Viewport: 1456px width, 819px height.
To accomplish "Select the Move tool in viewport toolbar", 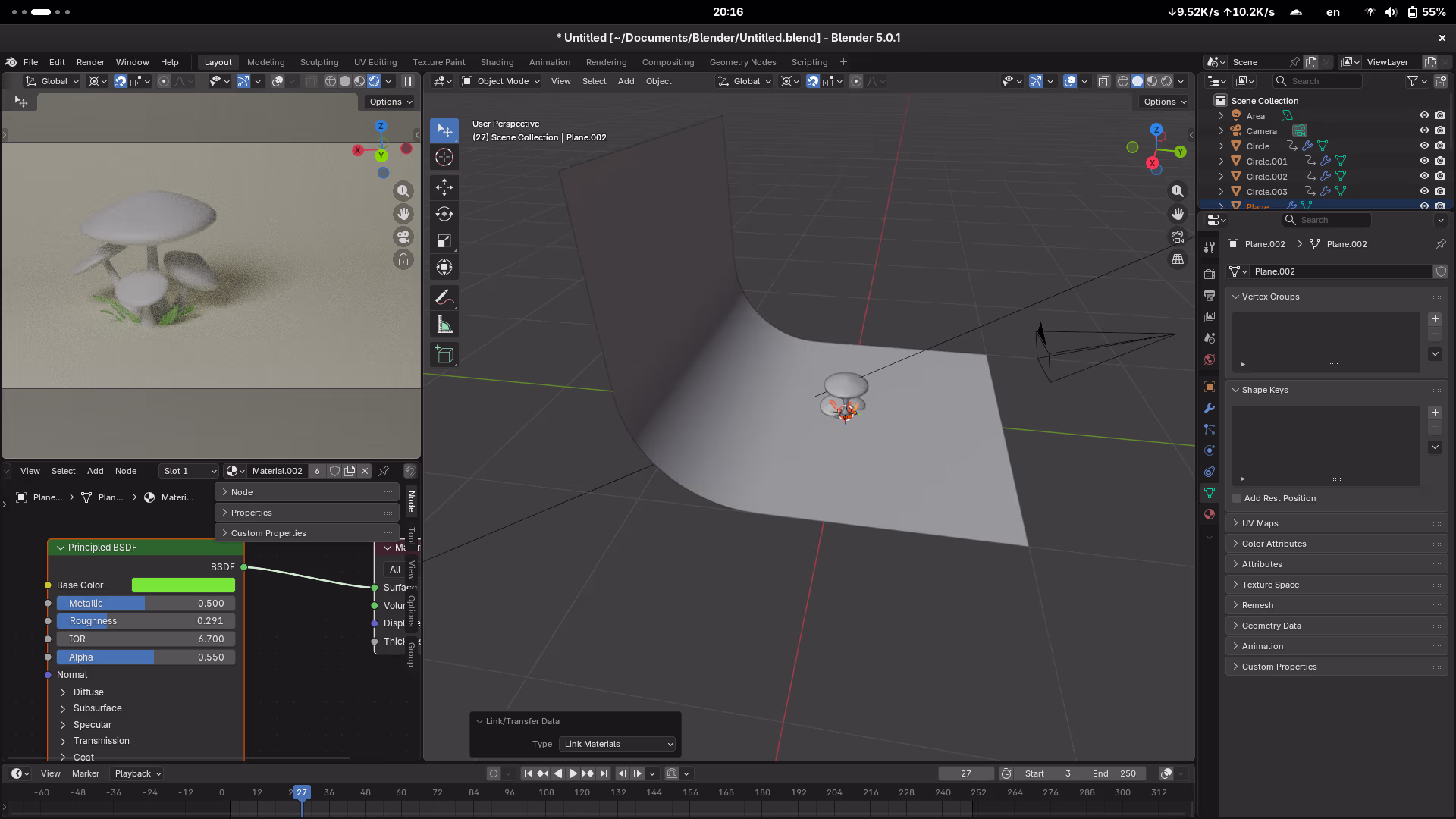I will [x=444, y=187].
